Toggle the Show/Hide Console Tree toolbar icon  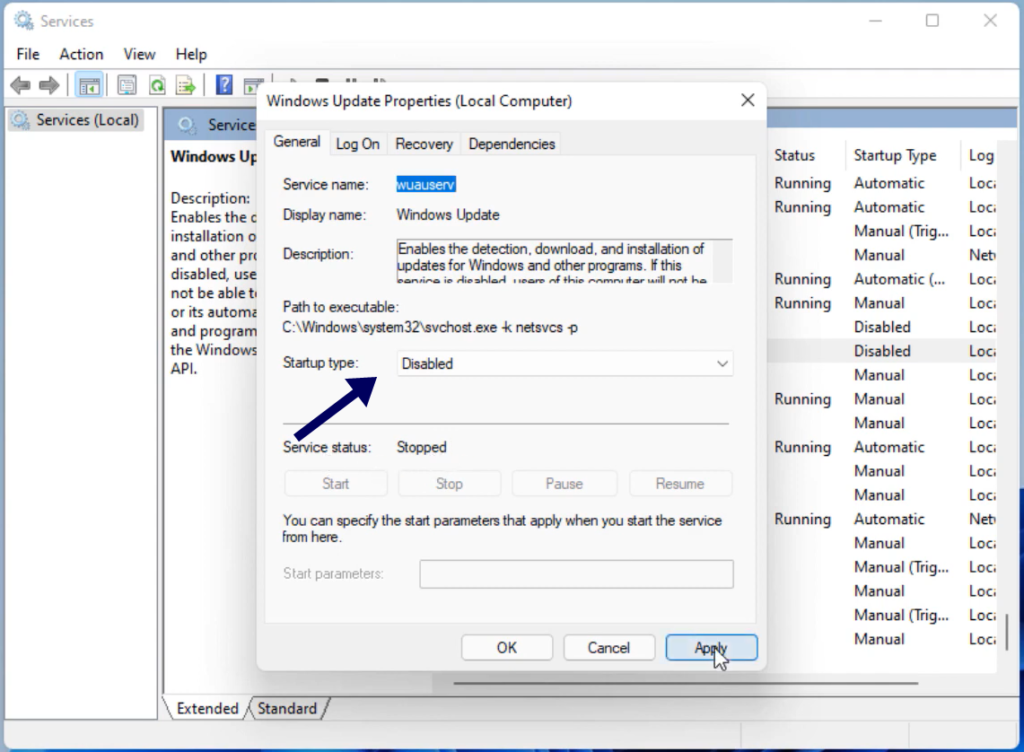(x=89, y=84)
